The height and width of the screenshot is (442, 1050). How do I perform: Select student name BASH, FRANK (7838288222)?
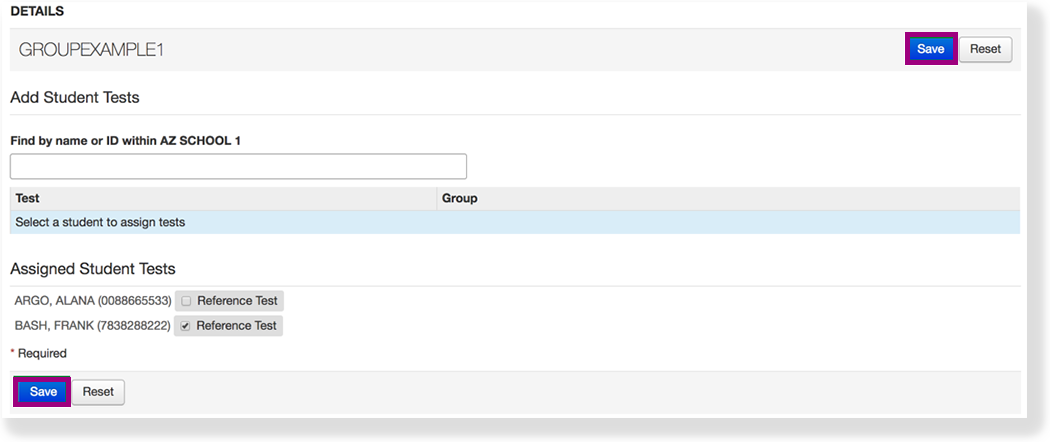tap(92, 326)
